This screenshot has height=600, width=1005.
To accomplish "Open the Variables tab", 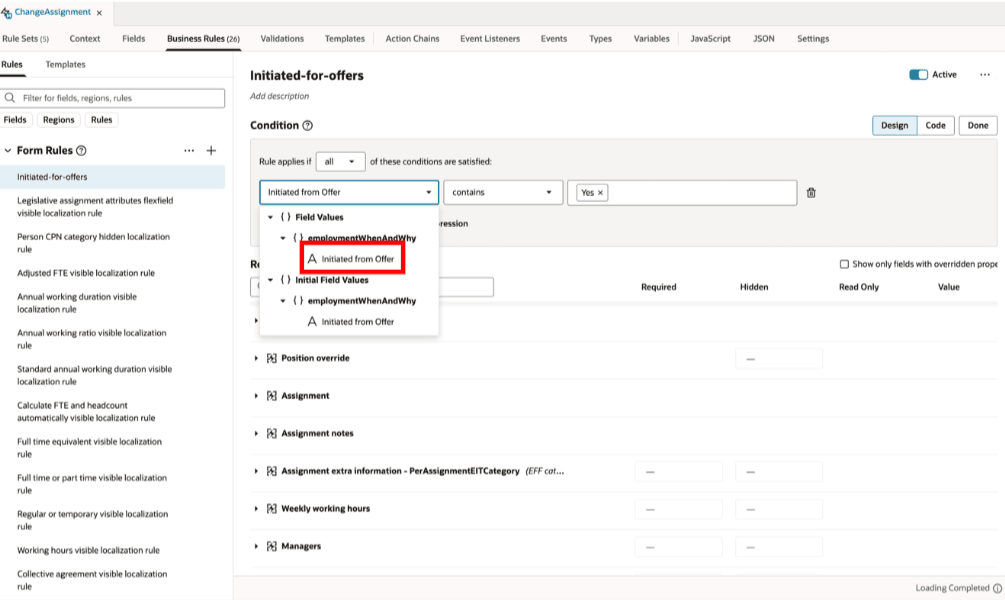I will 651,38.
